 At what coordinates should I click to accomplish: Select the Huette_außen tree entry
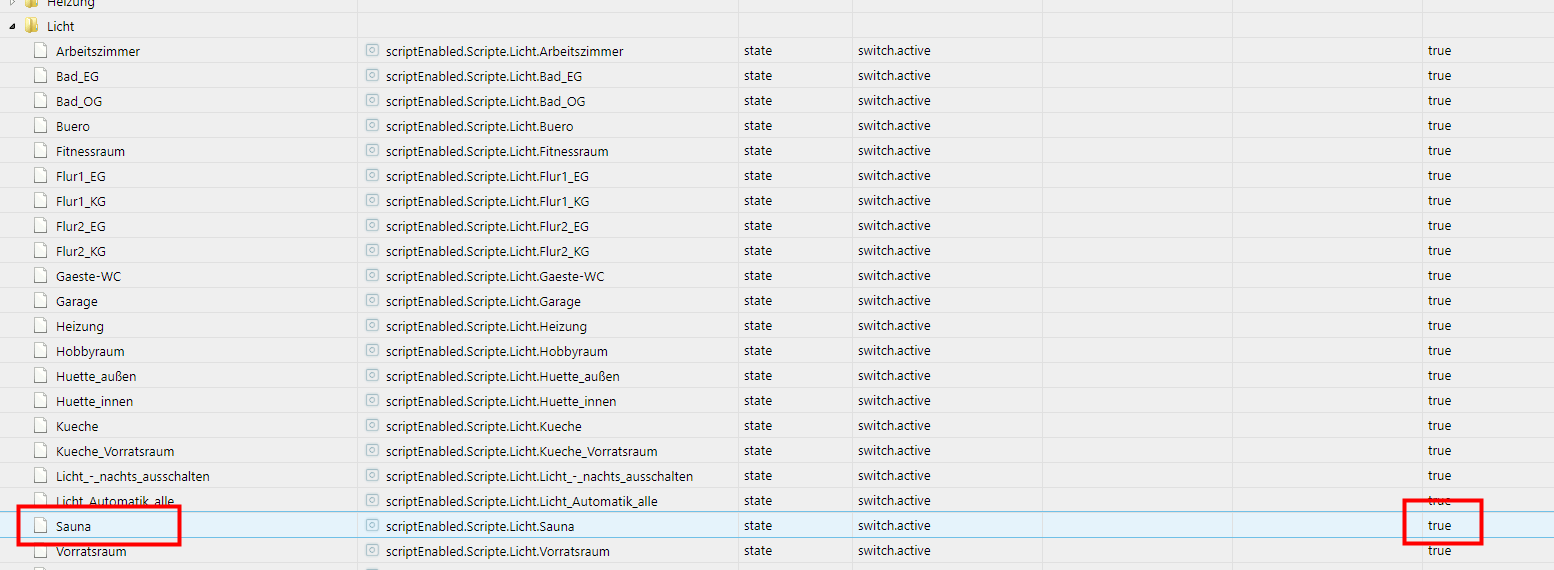point(96,376)
